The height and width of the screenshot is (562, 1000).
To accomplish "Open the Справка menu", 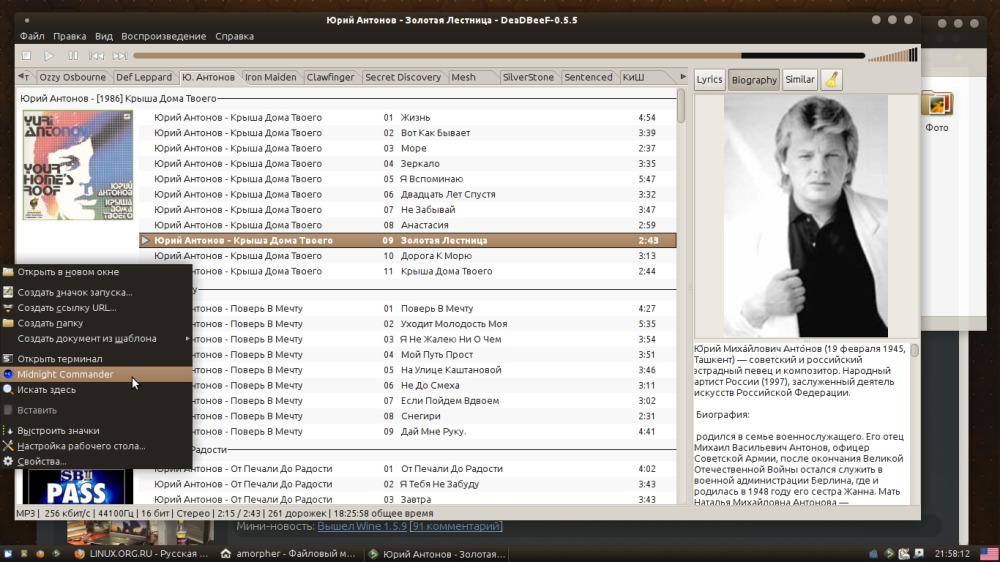I will click(234, 36).
